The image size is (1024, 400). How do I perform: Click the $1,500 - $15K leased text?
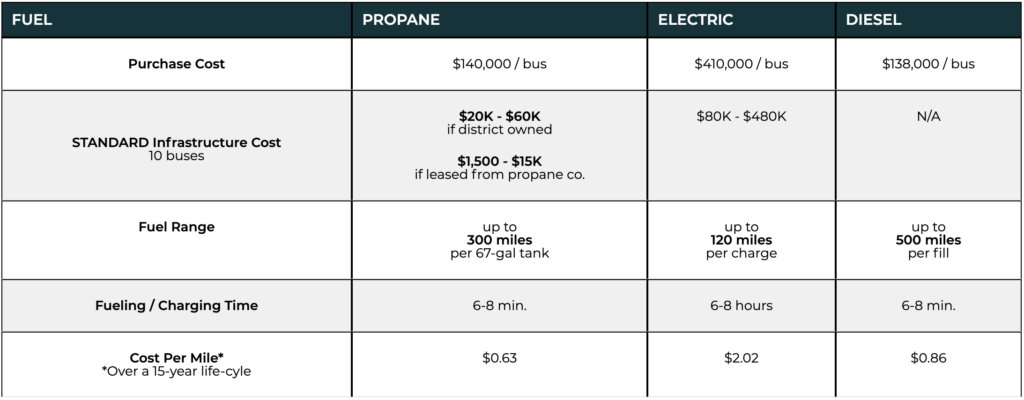pyautogui.click(x=500, y=168)
